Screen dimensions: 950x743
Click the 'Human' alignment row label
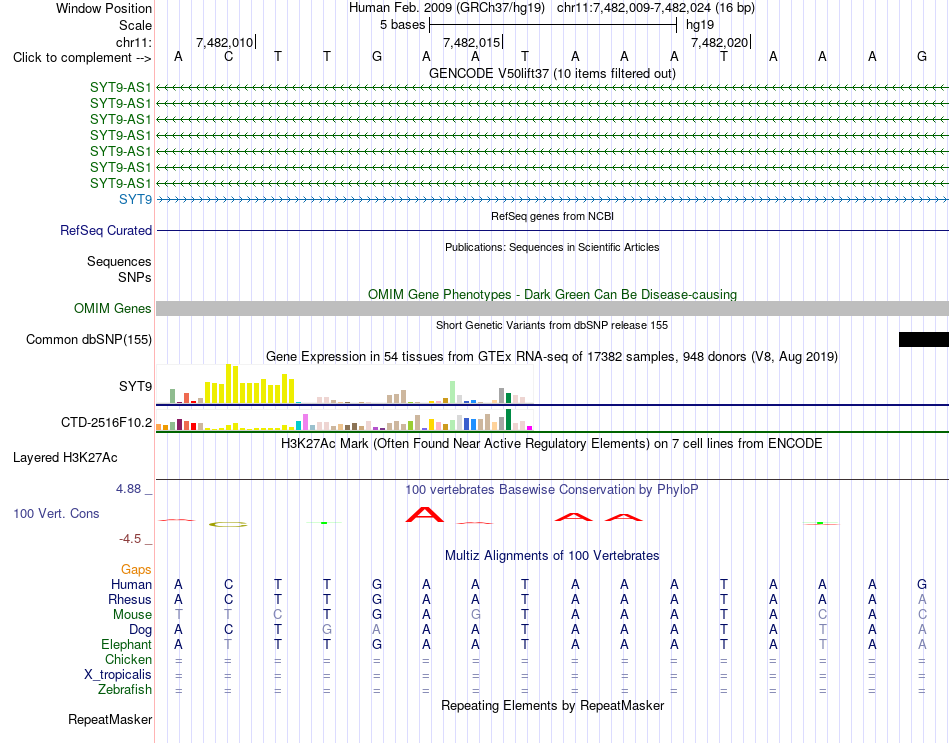click(131, 584)
